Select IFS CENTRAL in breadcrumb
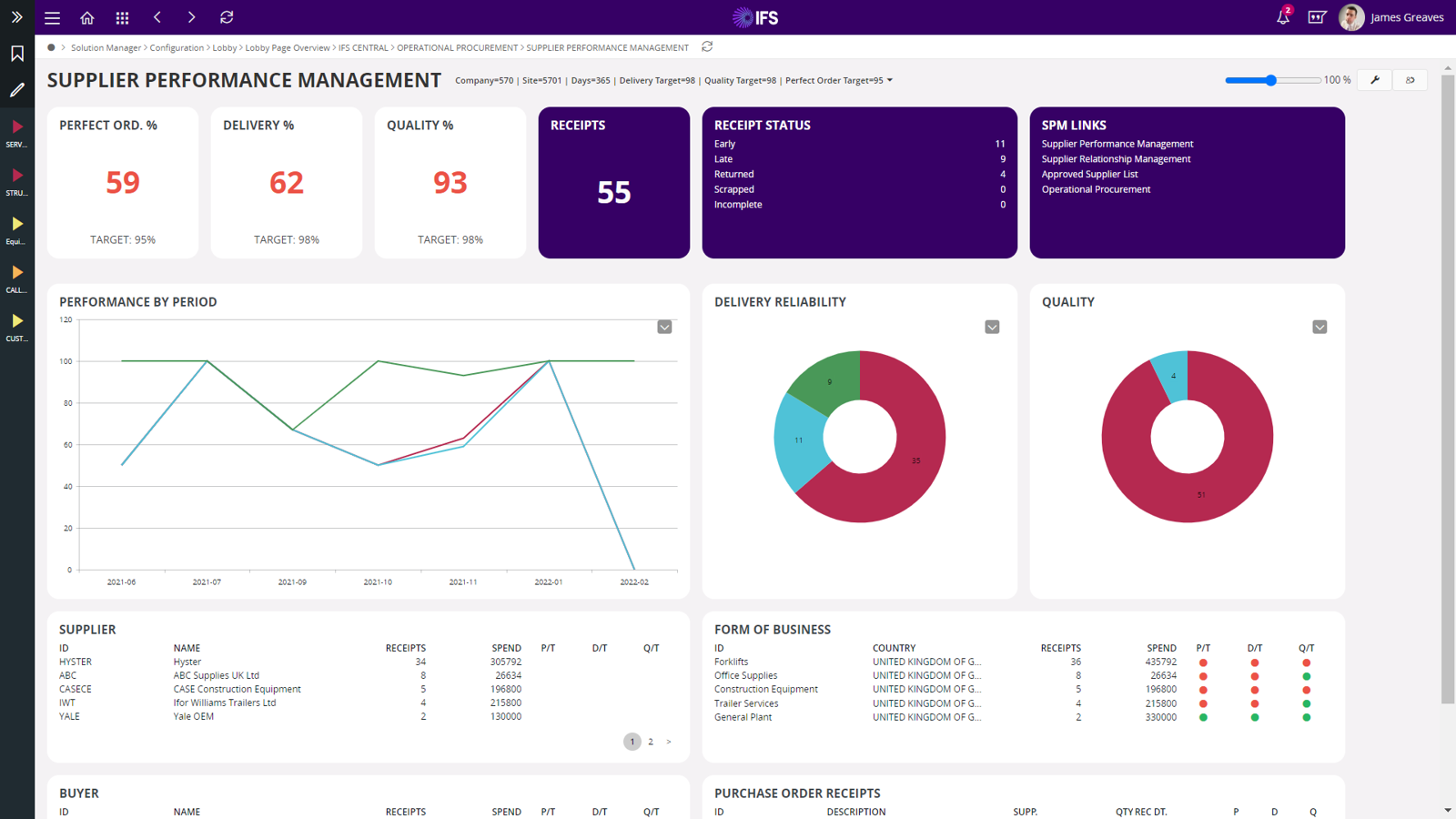This screenshot has width=1456, height=819. coord(363,47)
